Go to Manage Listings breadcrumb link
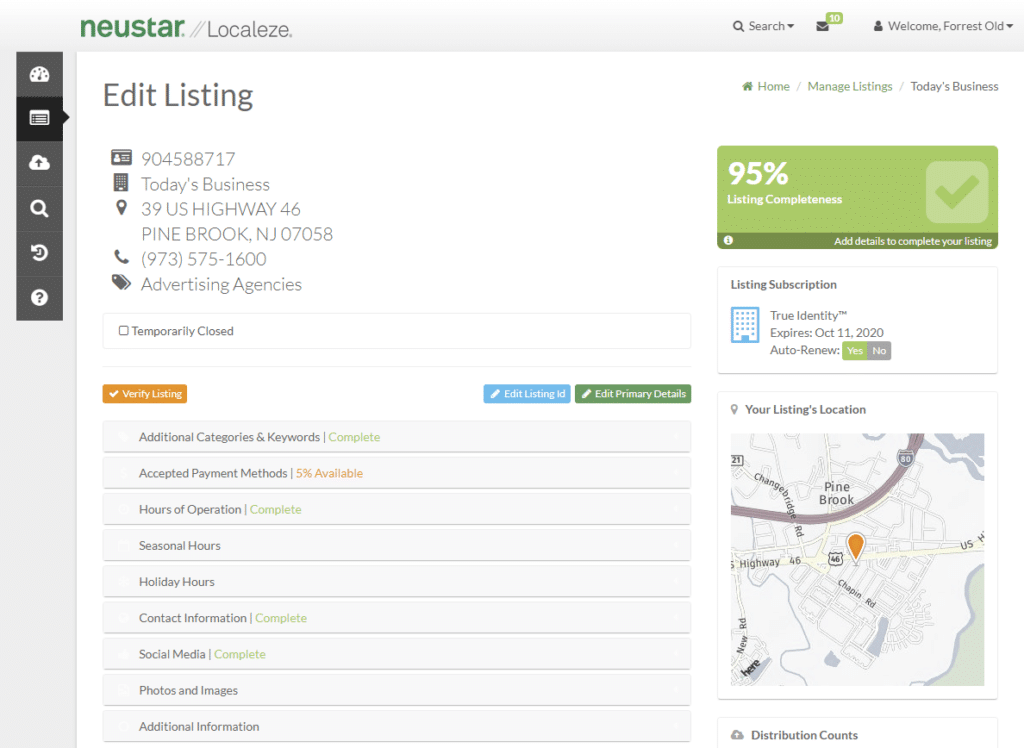This screenshot has width=1024, height=748. tap(850, 86)
